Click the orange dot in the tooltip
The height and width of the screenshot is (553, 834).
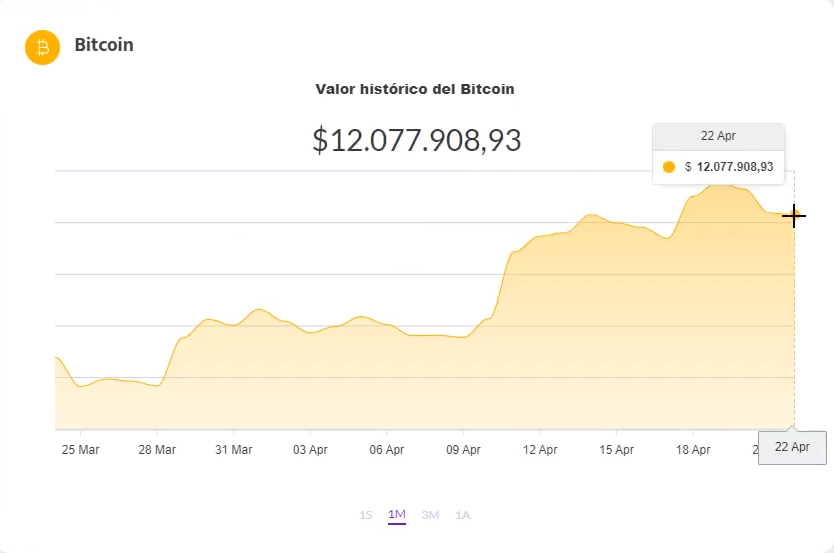click(669, 167)
